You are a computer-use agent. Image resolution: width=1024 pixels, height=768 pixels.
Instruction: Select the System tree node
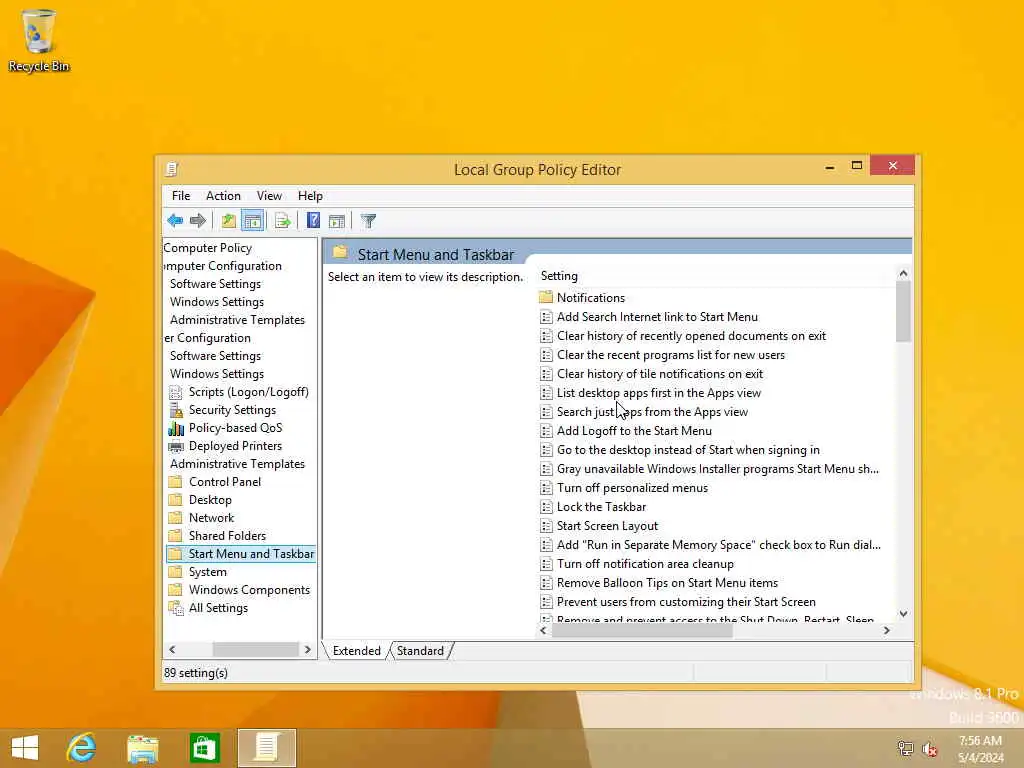[x=208, y=572]
